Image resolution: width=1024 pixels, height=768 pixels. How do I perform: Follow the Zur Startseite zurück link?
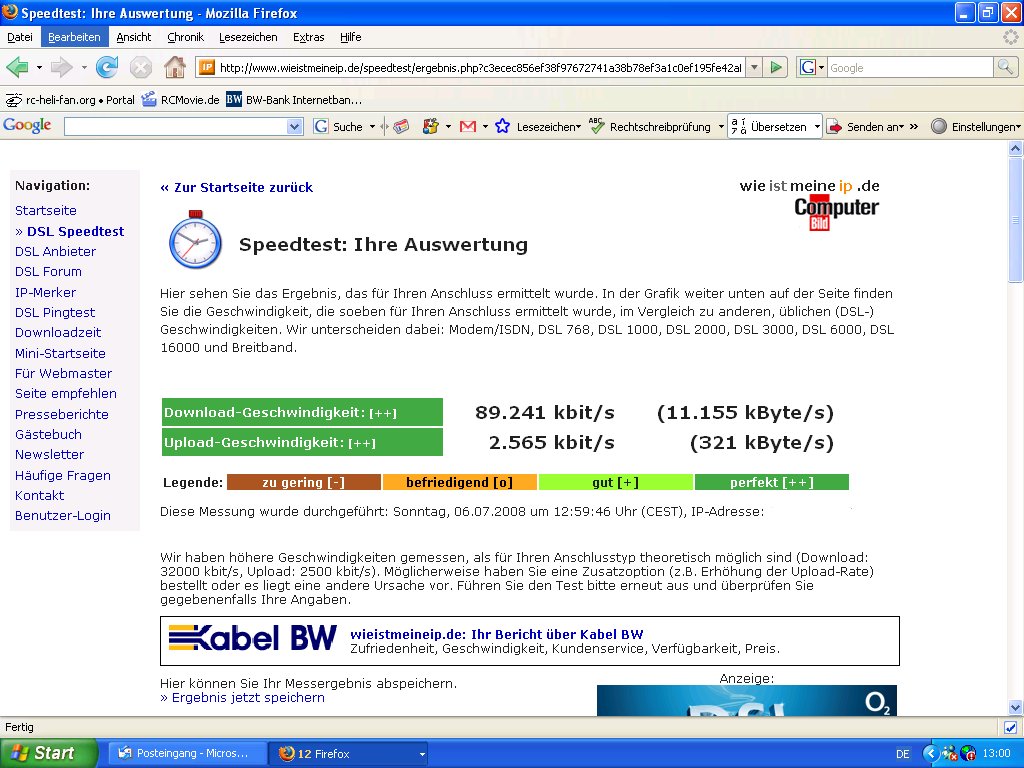coord(237,187)
